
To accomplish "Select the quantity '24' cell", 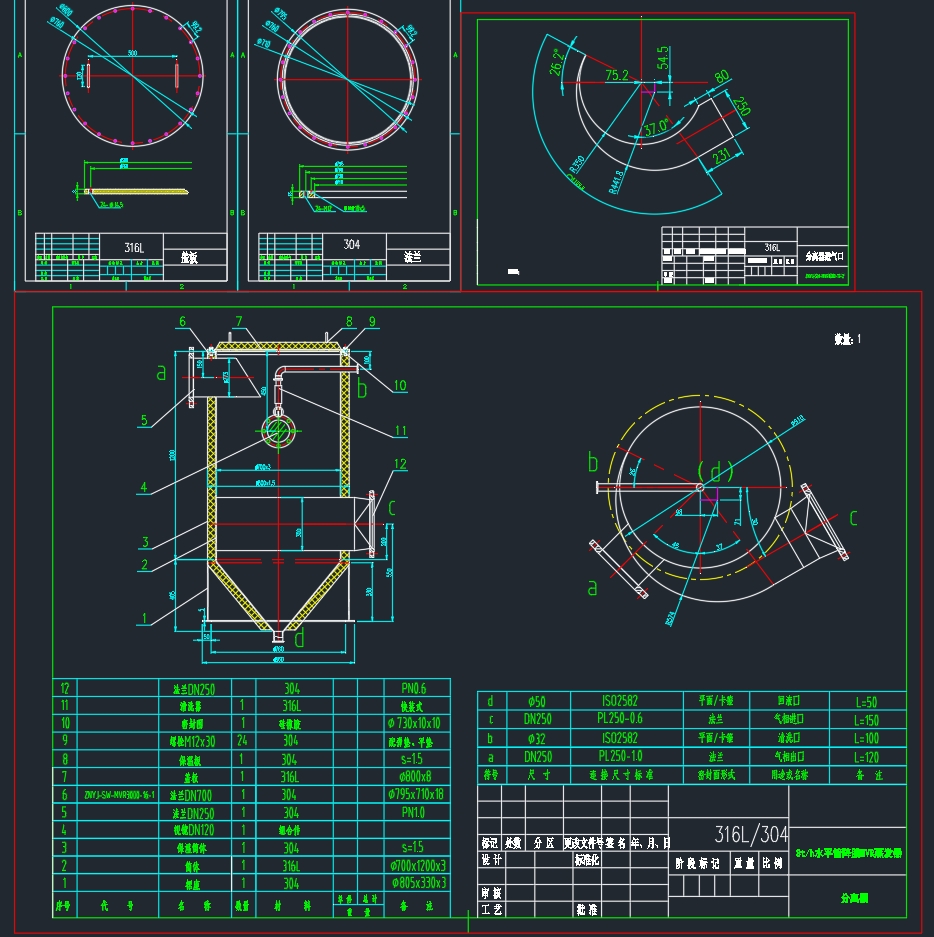I will pyautogui.click(x=242, y=740).
